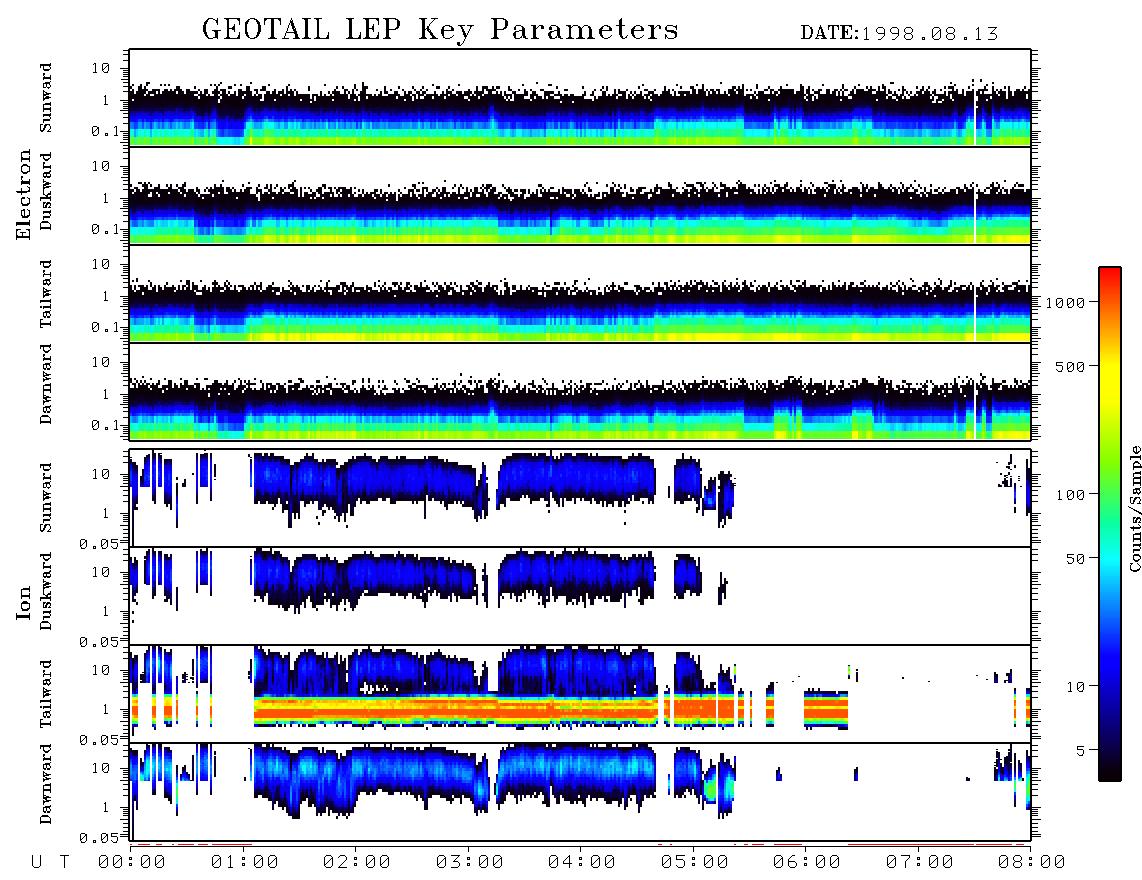Click the 06:00 time tick label
Viewport: 1142px width, 880px height.
pos(807,863)
